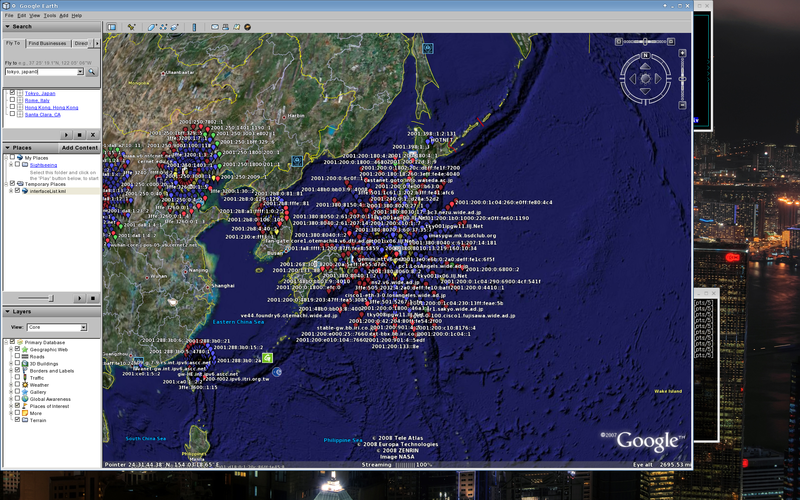Click the tilt slider left end button
Image resolution: width=800 pixels, height=500 pixels.
pos(619,42)
